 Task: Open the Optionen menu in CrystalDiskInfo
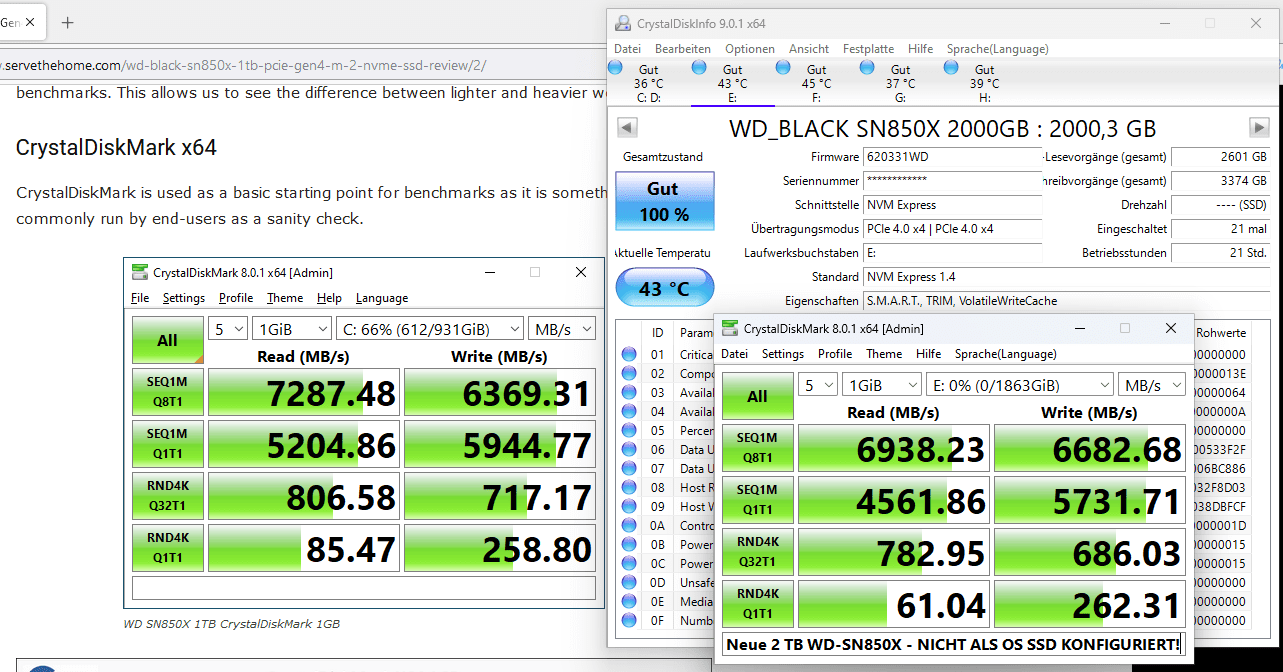pos(750,49)
